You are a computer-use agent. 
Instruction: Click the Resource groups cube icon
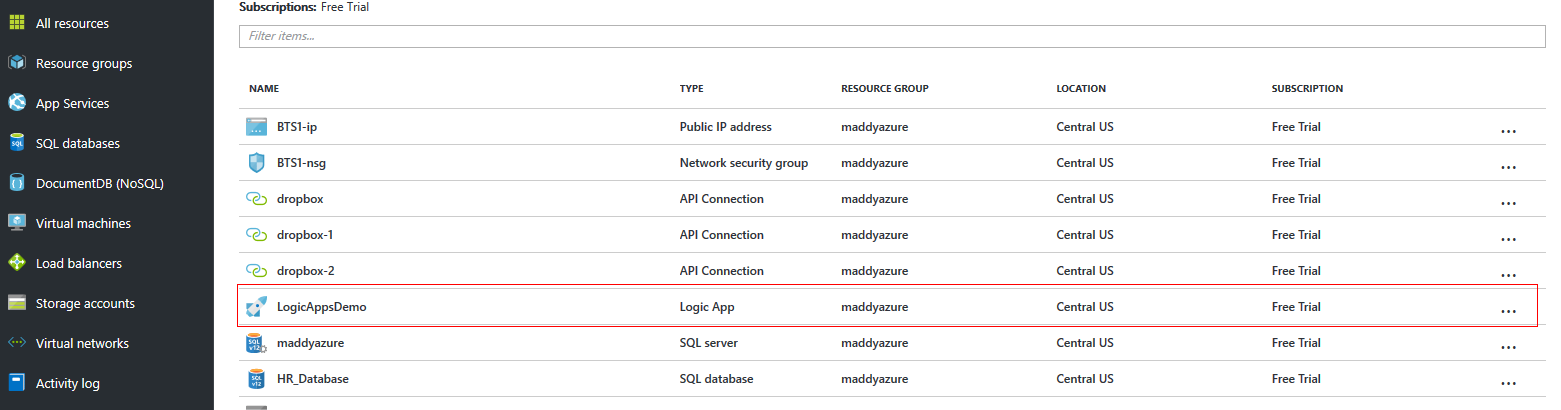tap(17, 63)
